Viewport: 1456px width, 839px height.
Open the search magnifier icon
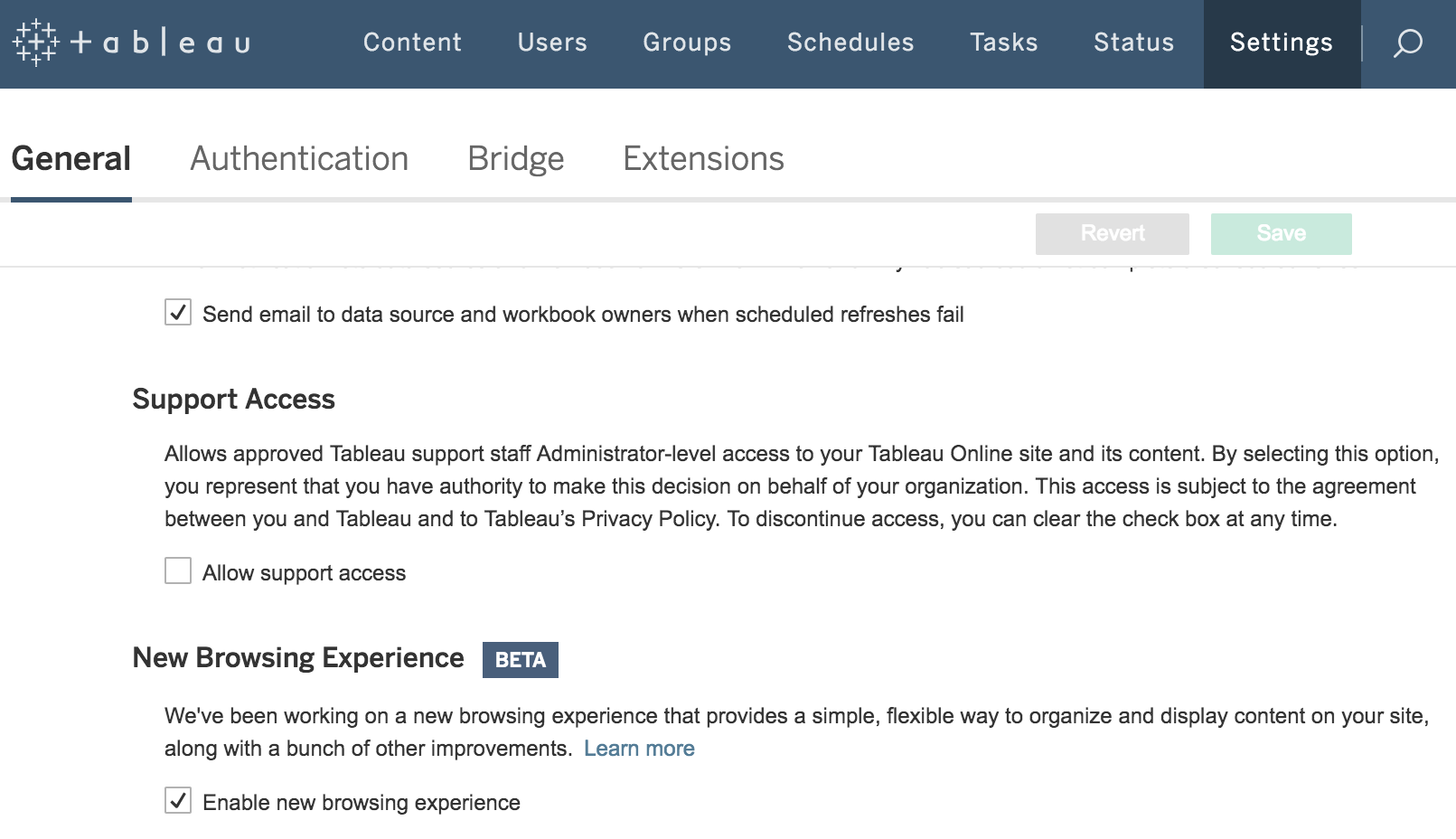pos(1408,43)
